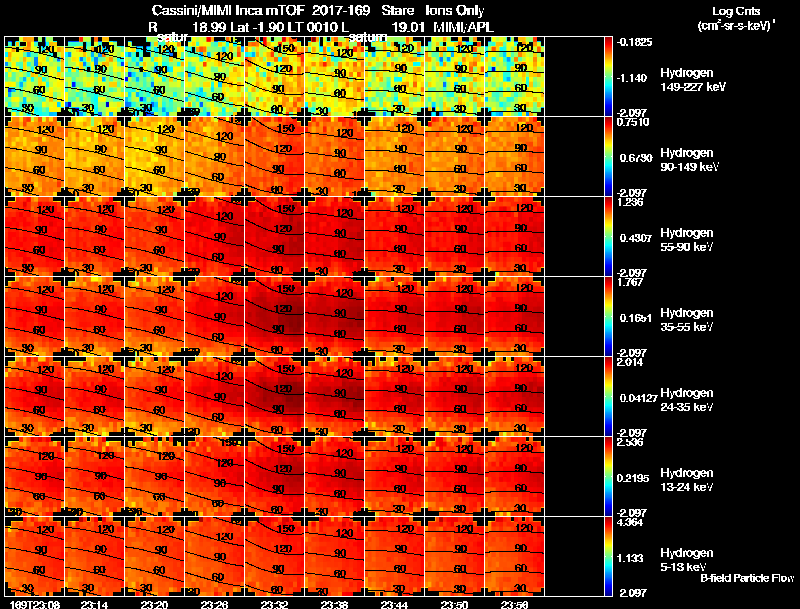Click the 23:56 time axis label

click(514, 604)
